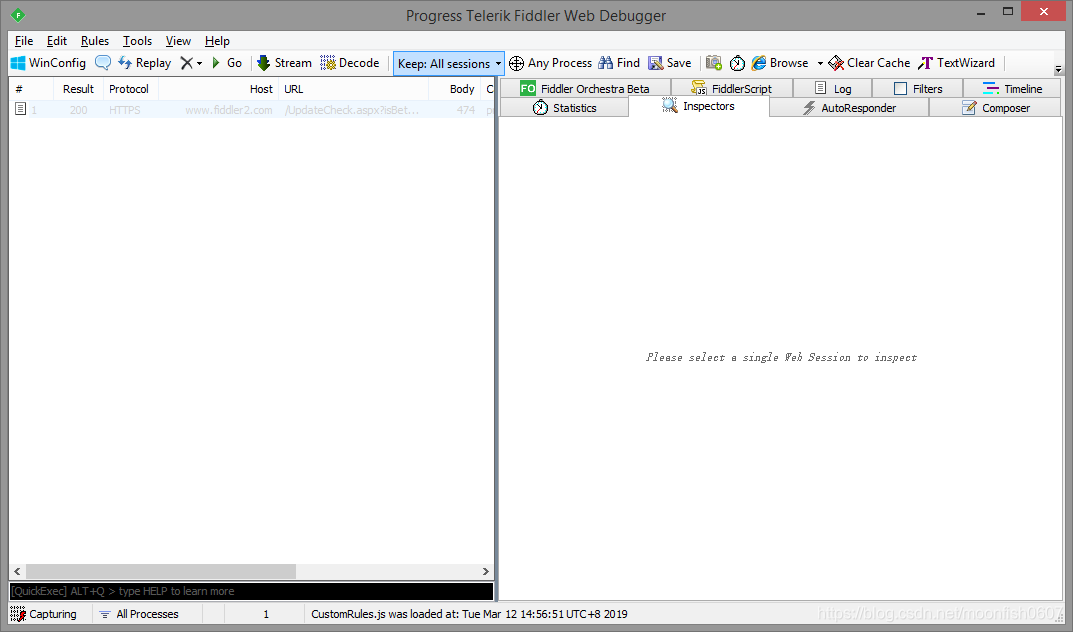Switch to Fiddler Orchestra Beta tab
This screenshot has height=632, width=1073.
[x=585, y=88]
